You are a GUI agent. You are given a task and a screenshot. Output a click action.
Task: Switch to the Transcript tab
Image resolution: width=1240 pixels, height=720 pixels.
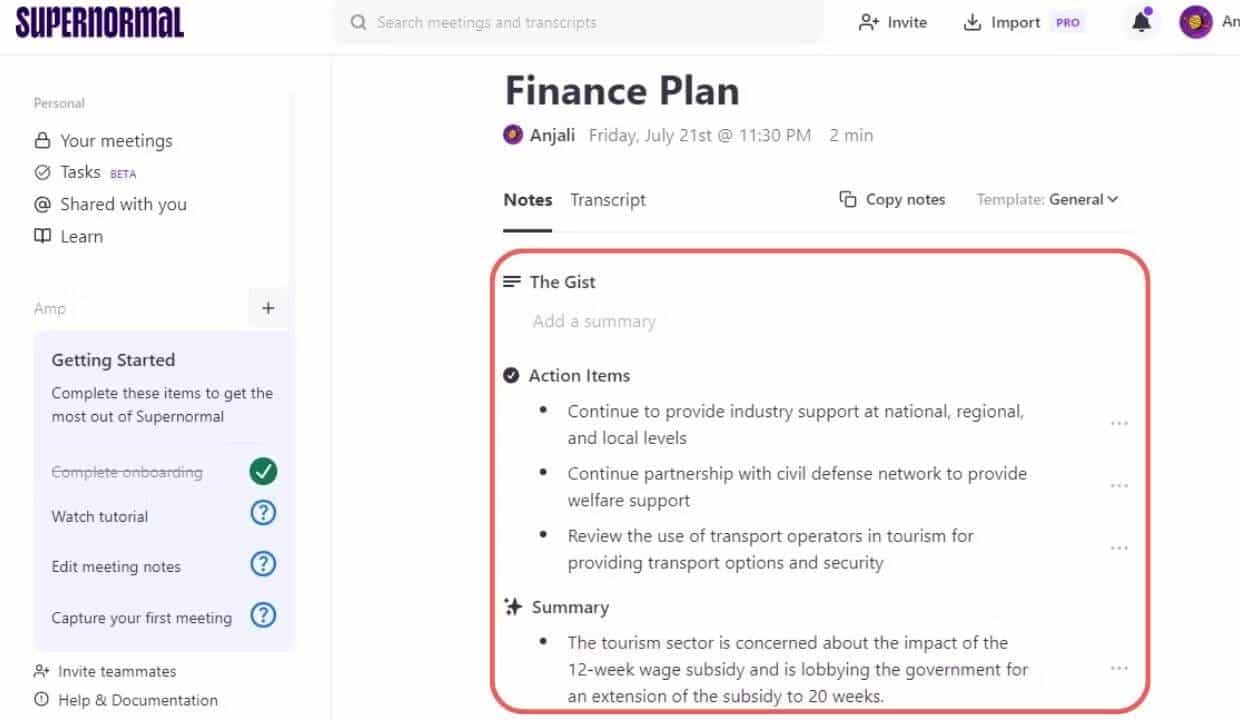(608, 200)
